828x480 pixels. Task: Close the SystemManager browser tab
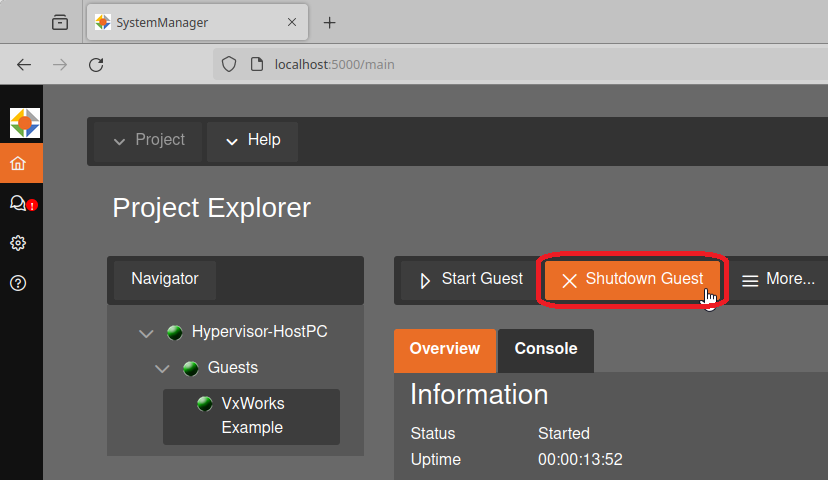(292, 22)
